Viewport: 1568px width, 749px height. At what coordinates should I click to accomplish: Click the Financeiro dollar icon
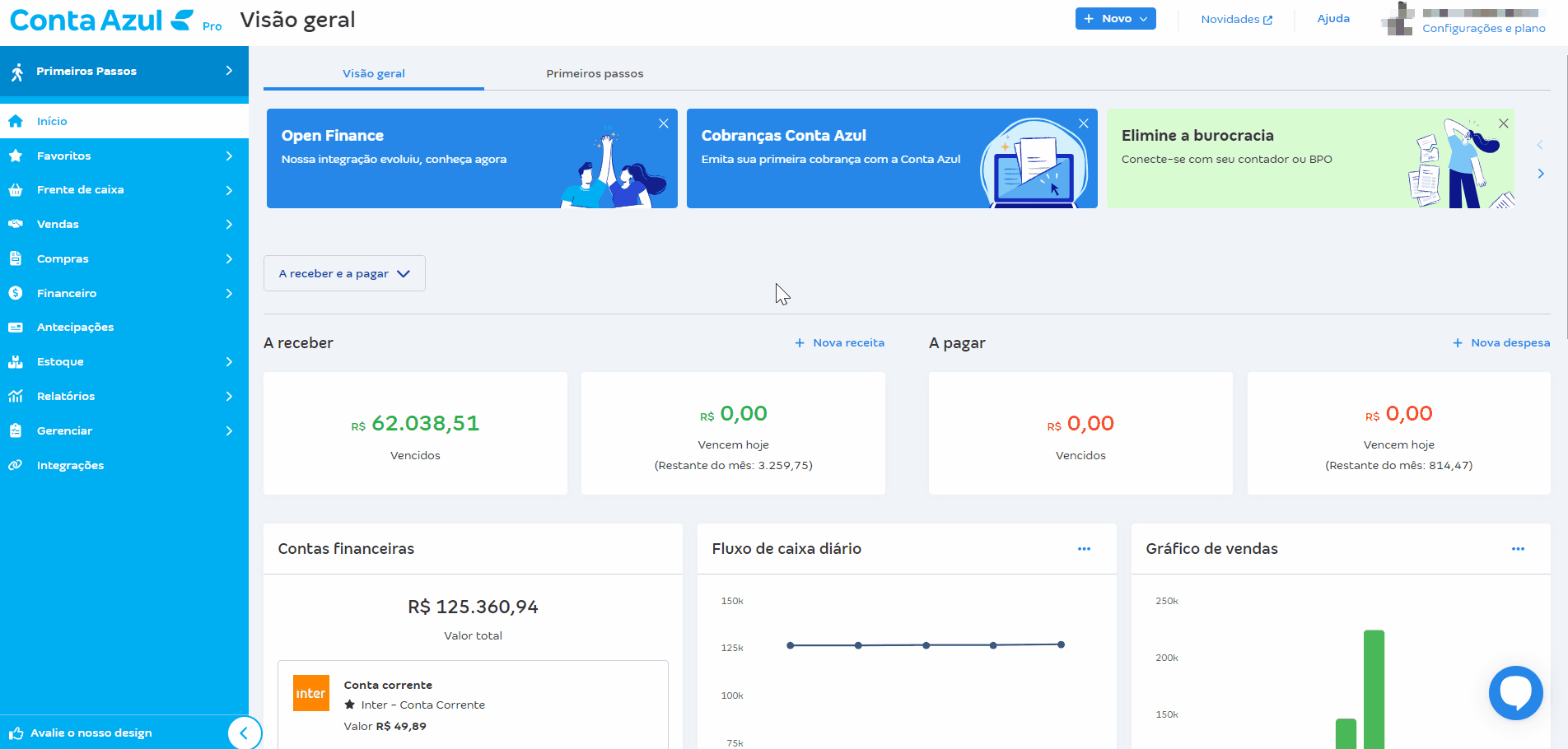click(x=15, y=293)
